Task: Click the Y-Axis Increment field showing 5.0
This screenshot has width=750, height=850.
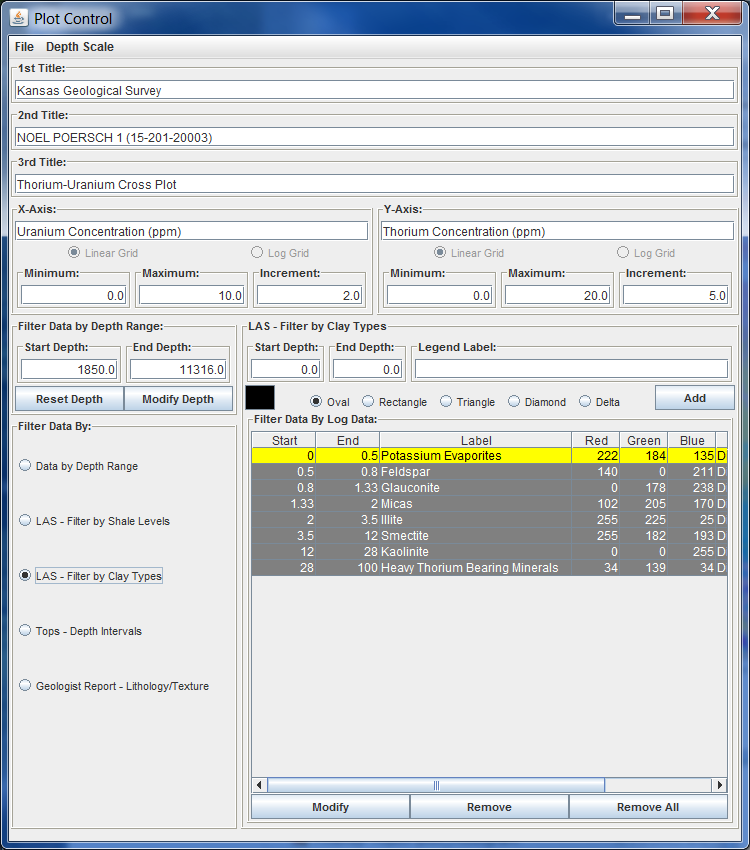Action: pos(675,295)
